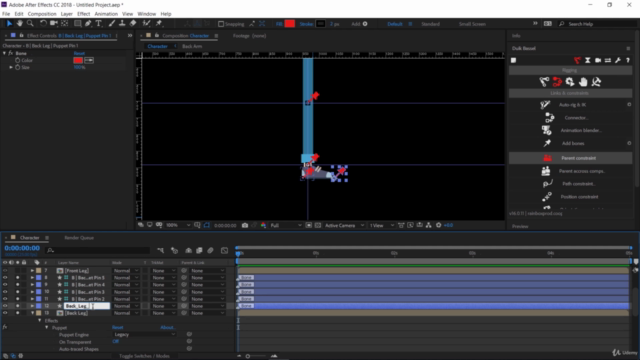Take snapshot with camera icon in viewer
640x360 pixels.
click(x=245, y=225)
